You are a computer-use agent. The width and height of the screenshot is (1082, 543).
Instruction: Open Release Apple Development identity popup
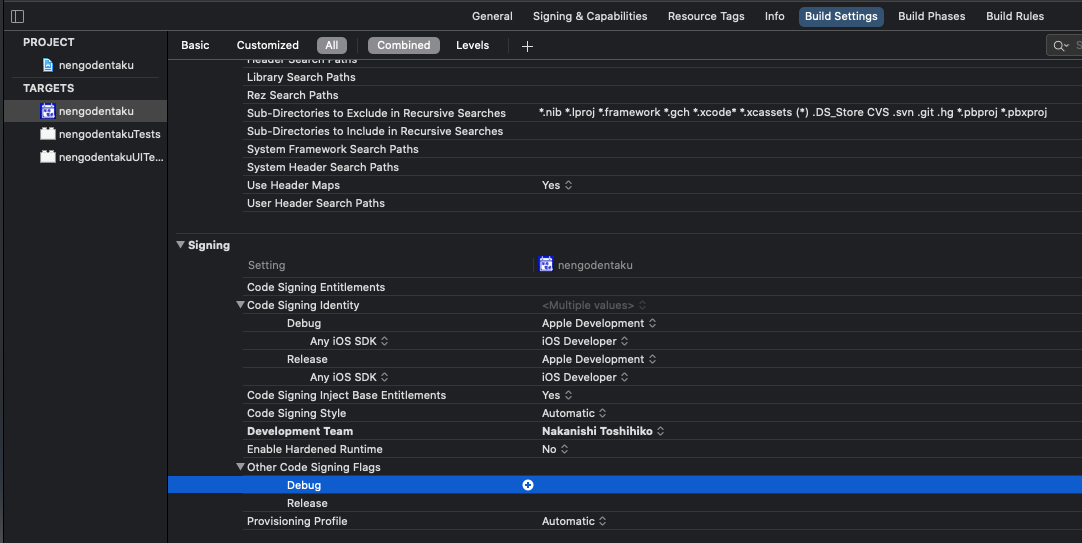click(599, 359)
